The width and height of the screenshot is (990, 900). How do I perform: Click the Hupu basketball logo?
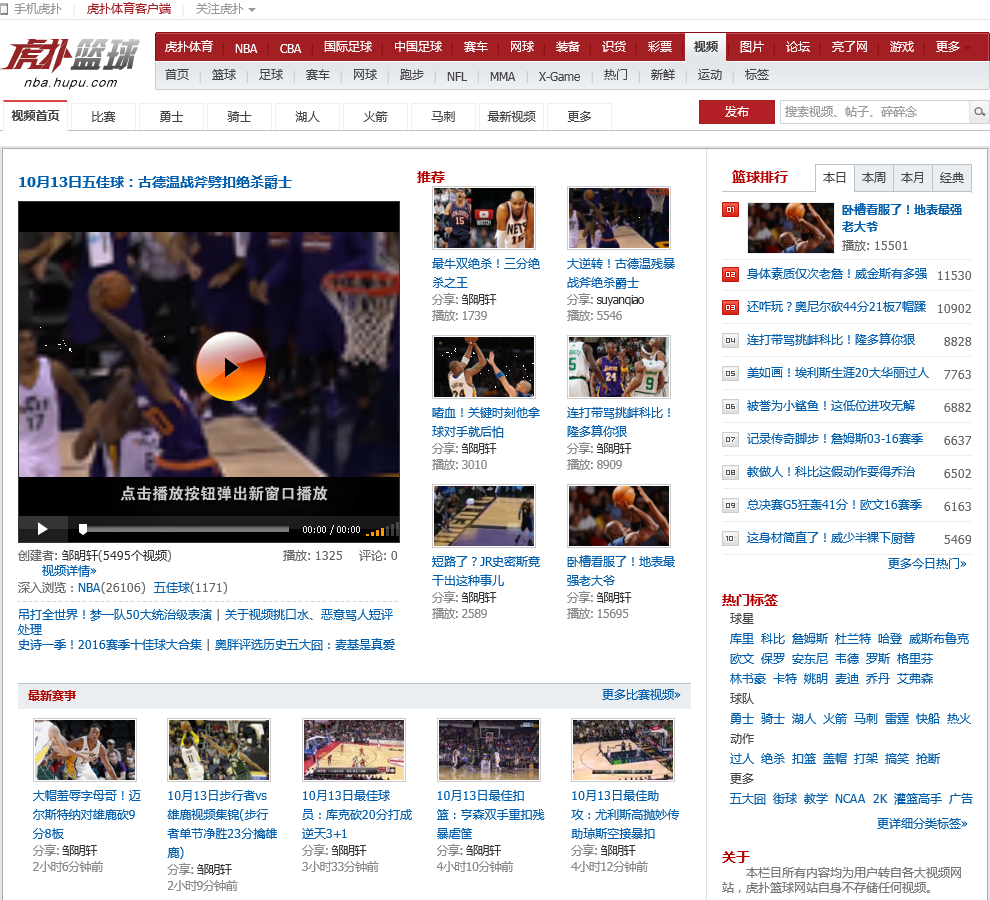coord(71,63)
